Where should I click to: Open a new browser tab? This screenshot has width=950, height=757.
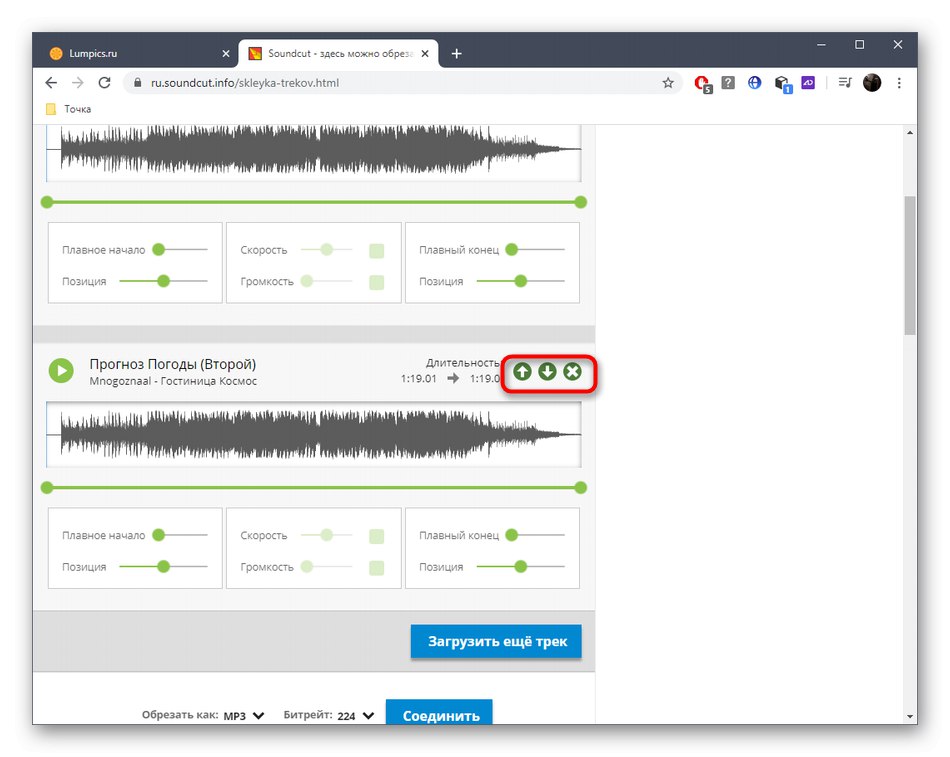[x=456, y=54]
